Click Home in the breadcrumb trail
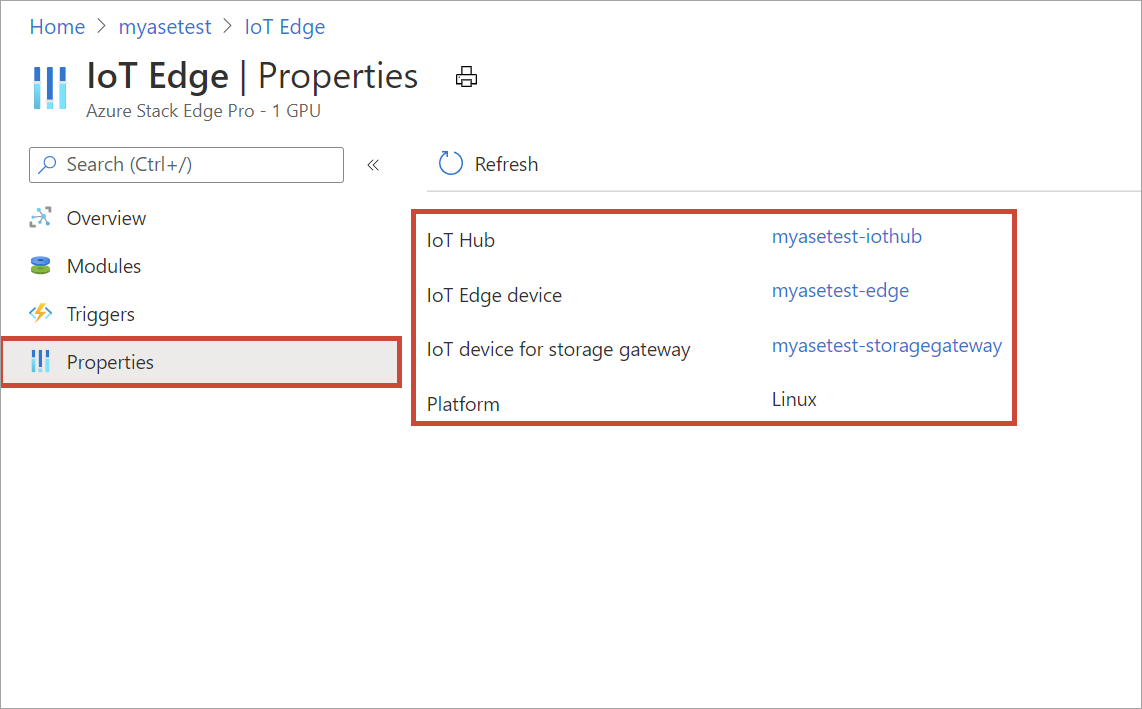Image resolution: width=1142 pixels, height=709 pixels. (x=57, y=26)
